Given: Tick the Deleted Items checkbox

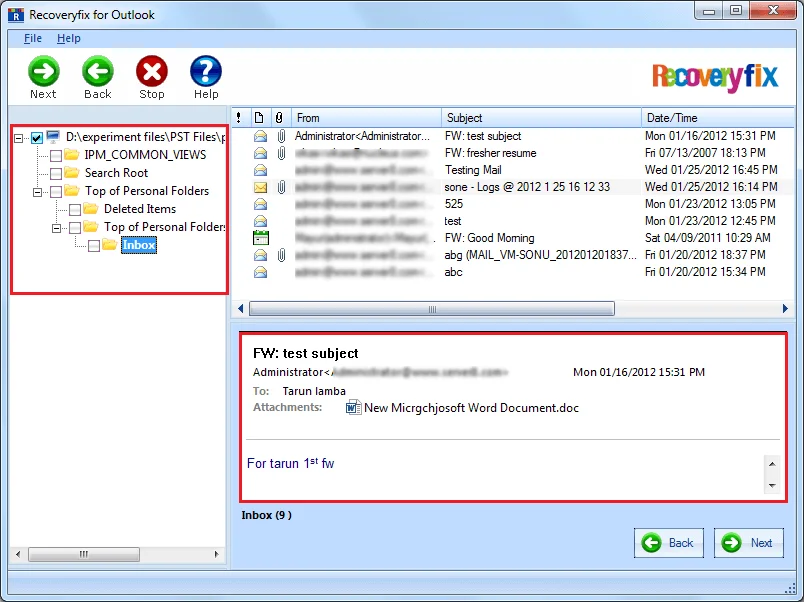Looking at the screenshot, I should (75, 209).
